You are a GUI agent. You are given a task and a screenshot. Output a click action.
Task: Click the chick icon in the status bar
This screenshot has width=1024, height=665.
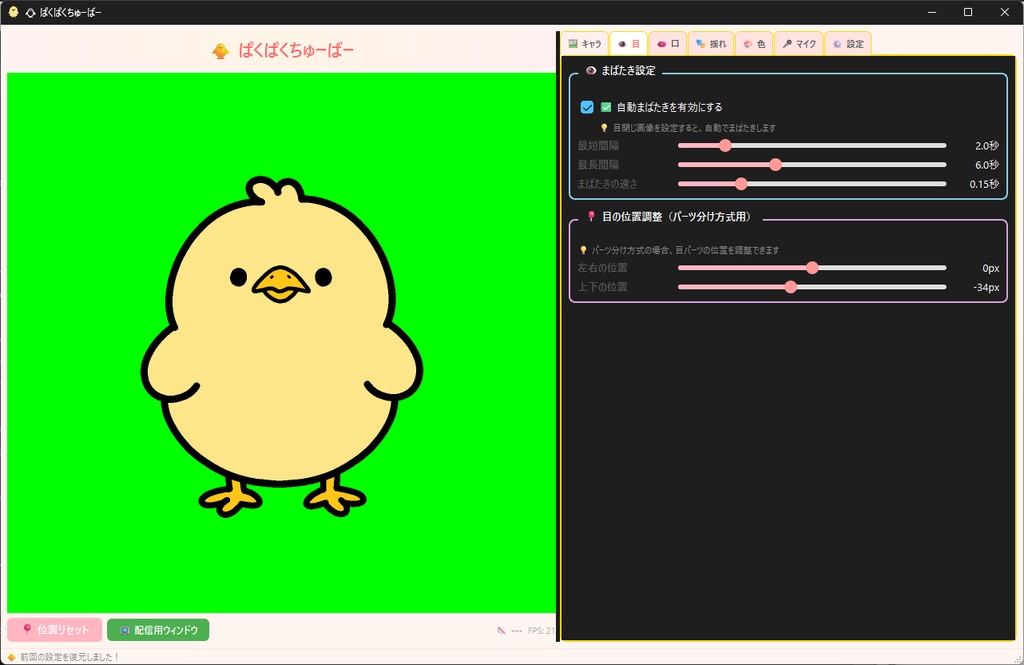tap(11, 657)
